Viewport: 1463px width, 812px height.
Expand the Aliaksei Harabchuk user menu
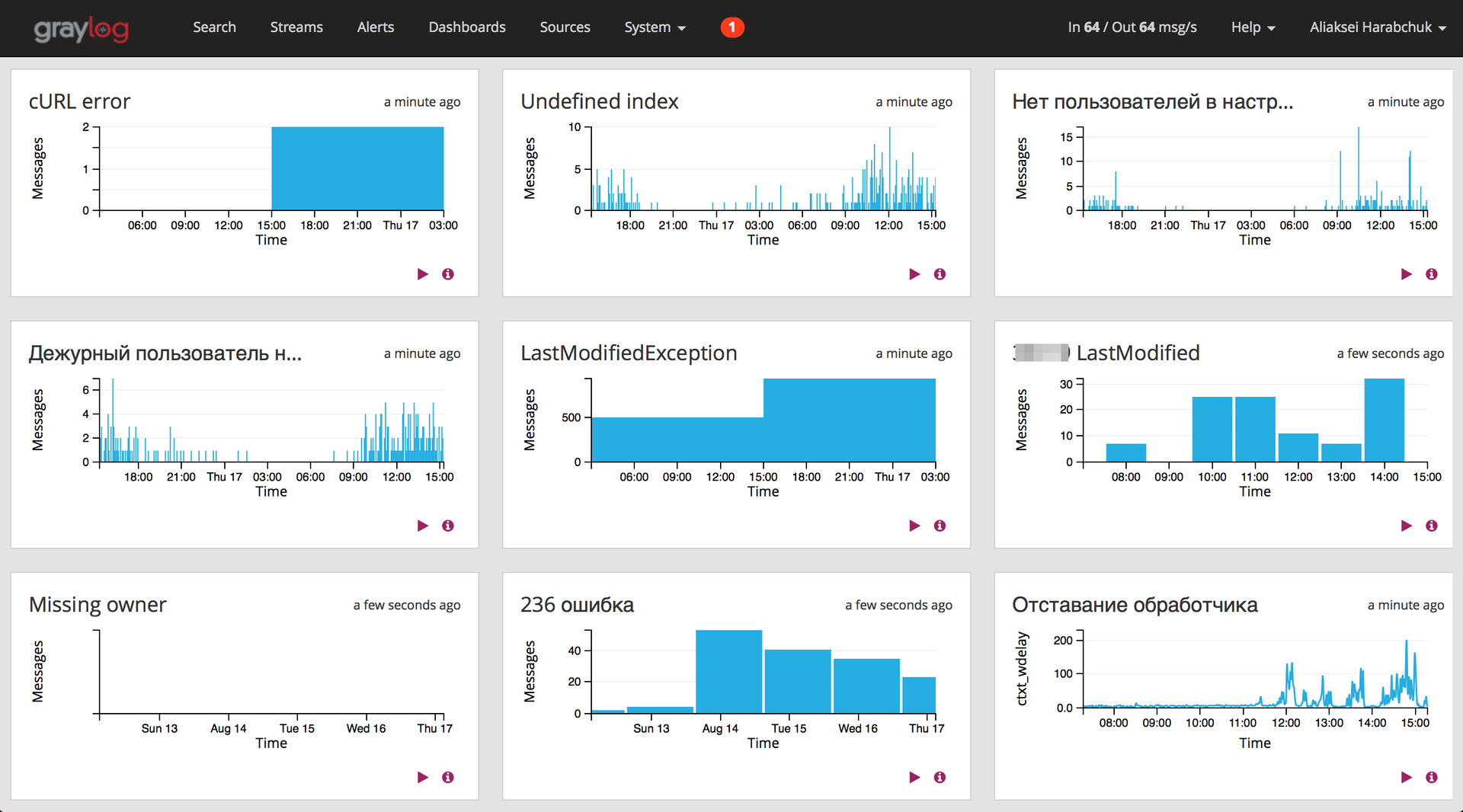point(1376,27)
